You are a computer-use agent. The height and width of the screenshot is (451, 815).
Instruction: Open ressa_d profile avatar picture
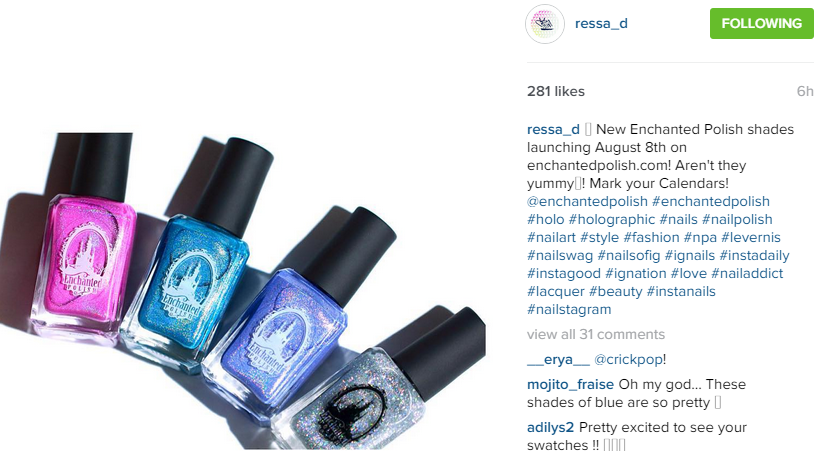tap(545, 24)
